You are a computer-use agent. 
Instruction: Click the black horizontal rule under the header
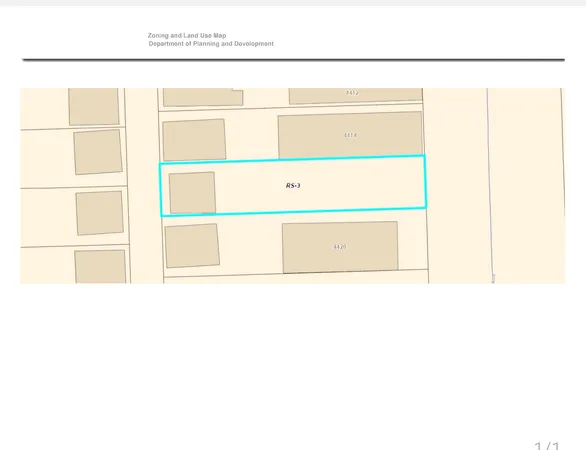293,59
